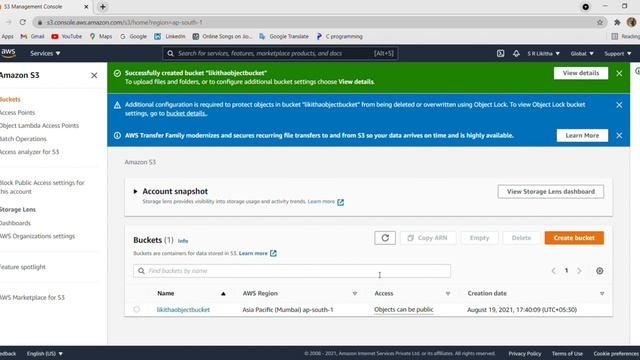Image resolution: width=640 pixels, height=360 pixels.
Task: Dismiss the Object Lock warning banner
Action: coord(619,105)
